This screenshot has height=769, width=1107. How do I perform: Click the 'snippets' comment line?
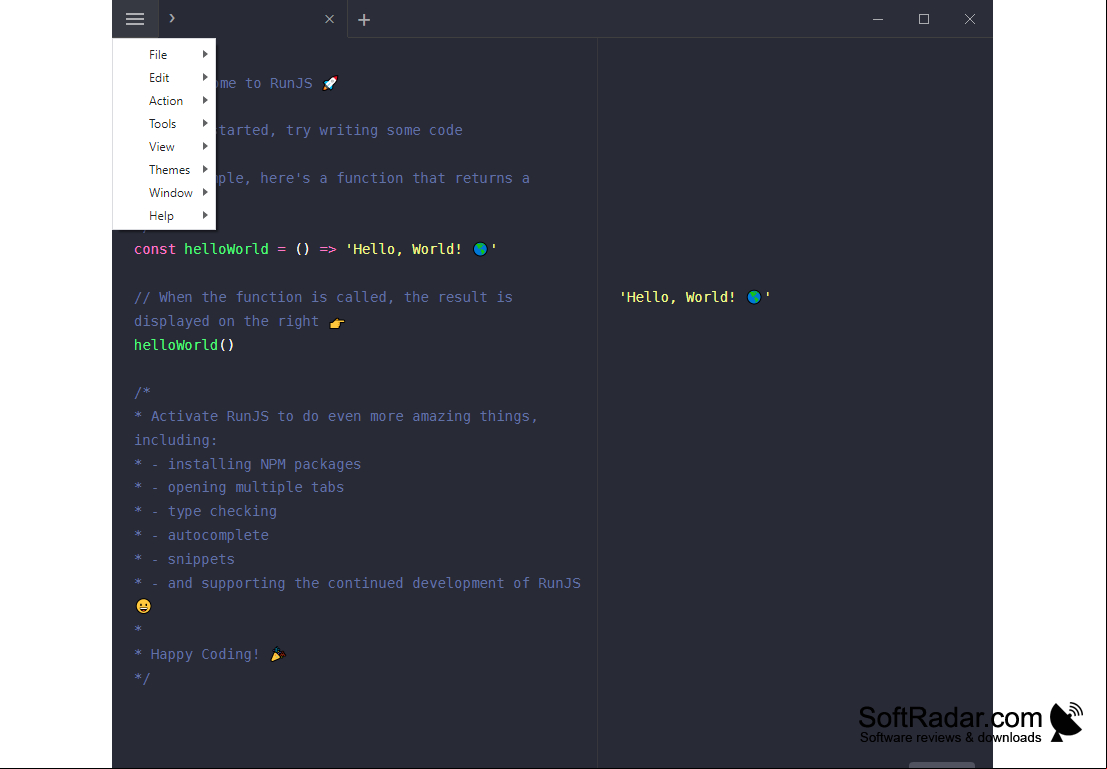point(184,559)
